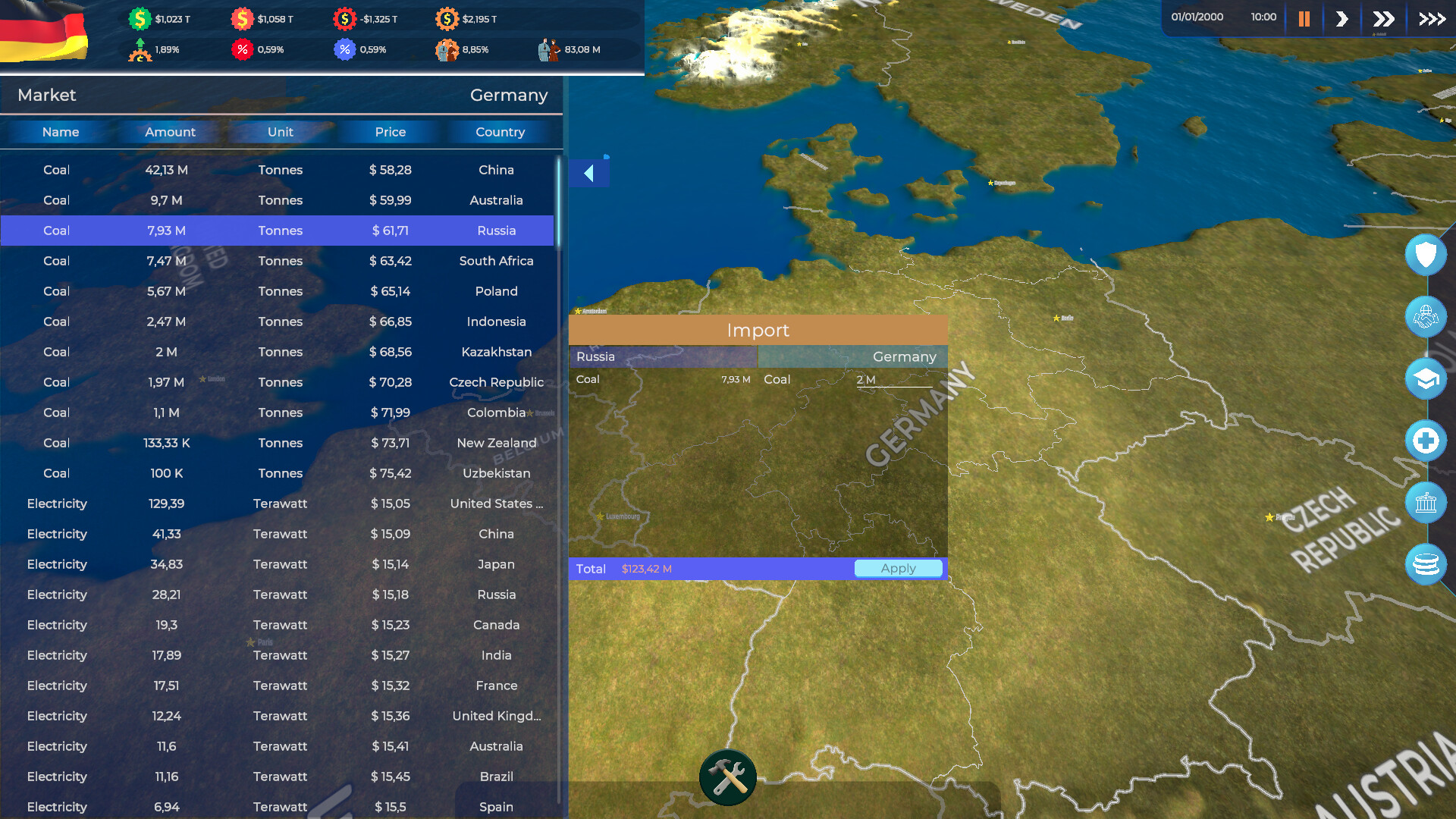Sort the market list by Price

[389, 132]
